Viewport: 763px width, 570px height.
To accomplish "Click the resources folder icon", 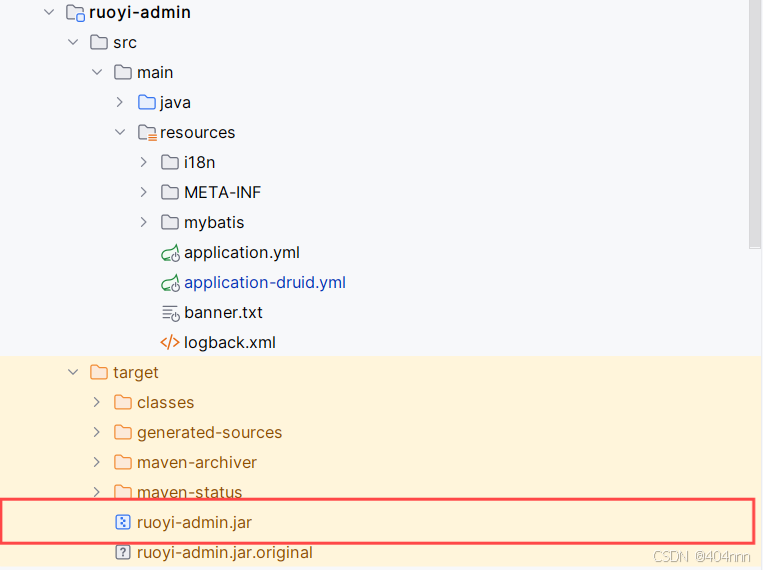I will [x=147, y=132].
